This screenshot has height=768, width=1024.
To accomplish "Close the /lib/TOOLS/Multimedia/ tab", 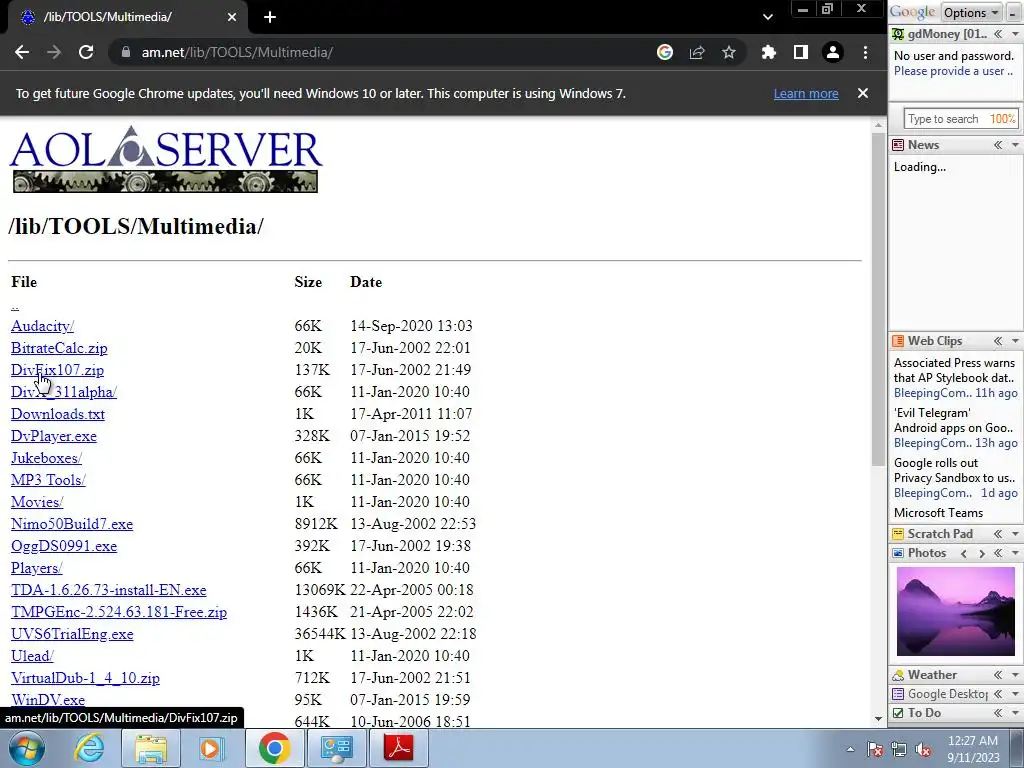I will (232, 17).
